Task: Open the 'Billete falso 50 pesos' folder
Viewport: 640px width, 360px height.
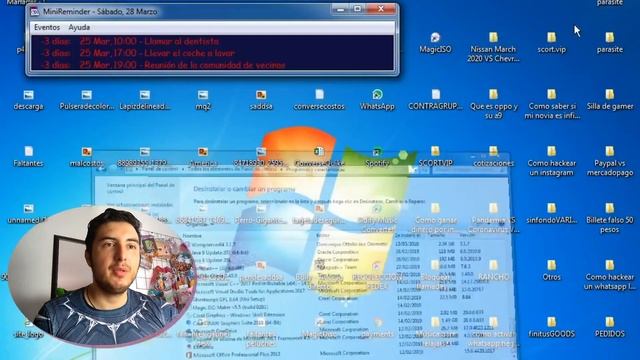Action: [x=610, y=218]
